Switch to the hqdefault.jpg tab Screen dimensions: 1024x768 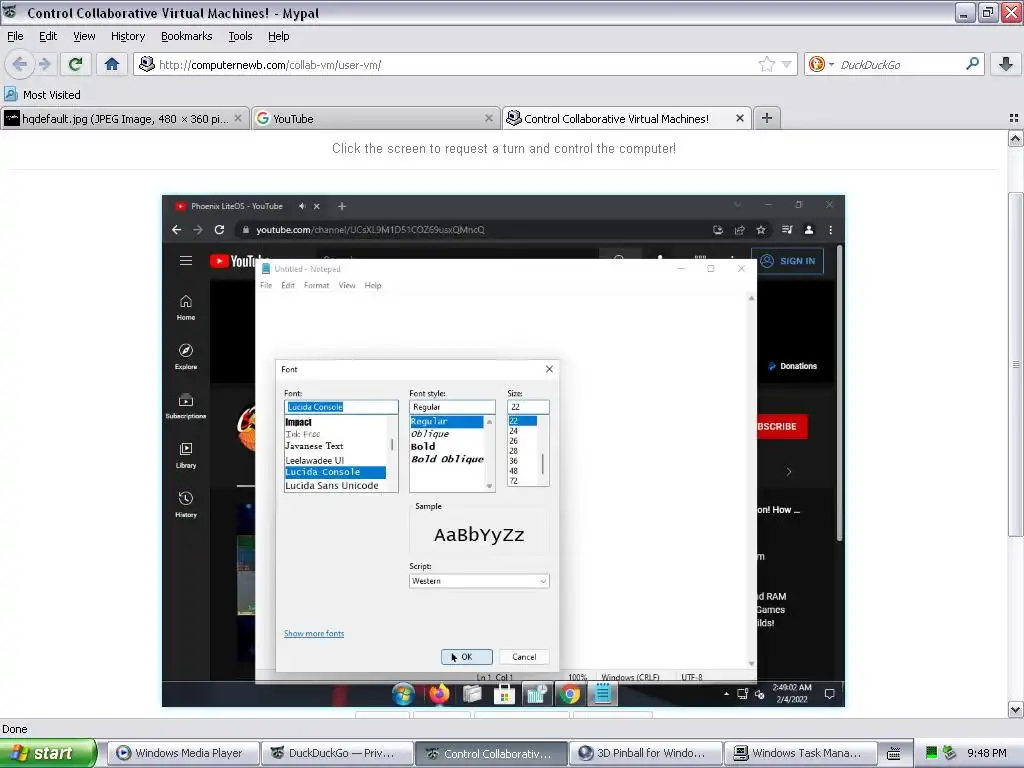[124, 118]
